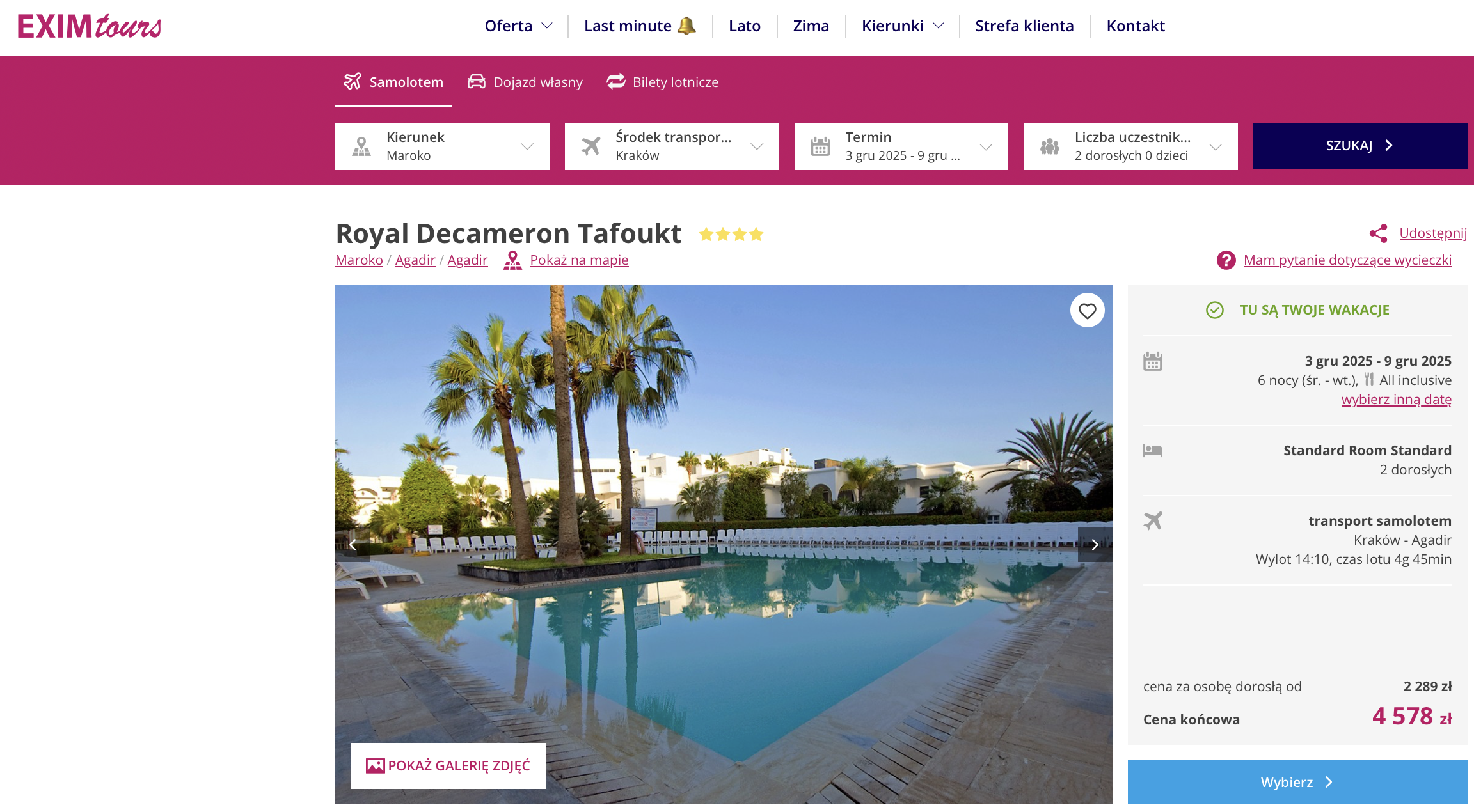Viewport: 1474px width, 812px height.
Task: Open wybierz inną datę link
Action: [x=1397, y=400]
